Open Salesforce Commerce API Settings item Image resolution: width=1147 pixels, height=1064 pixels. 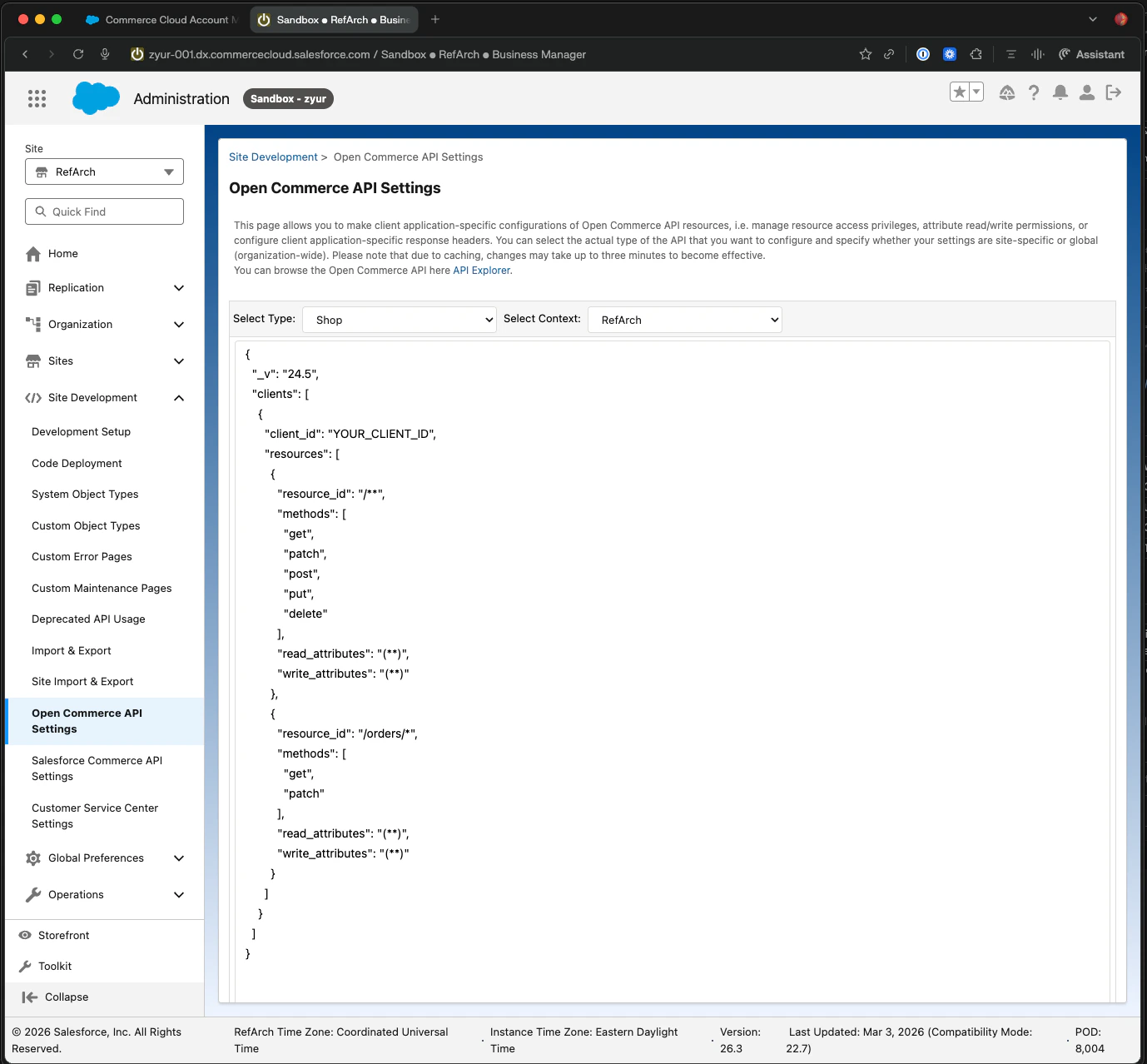97,768
